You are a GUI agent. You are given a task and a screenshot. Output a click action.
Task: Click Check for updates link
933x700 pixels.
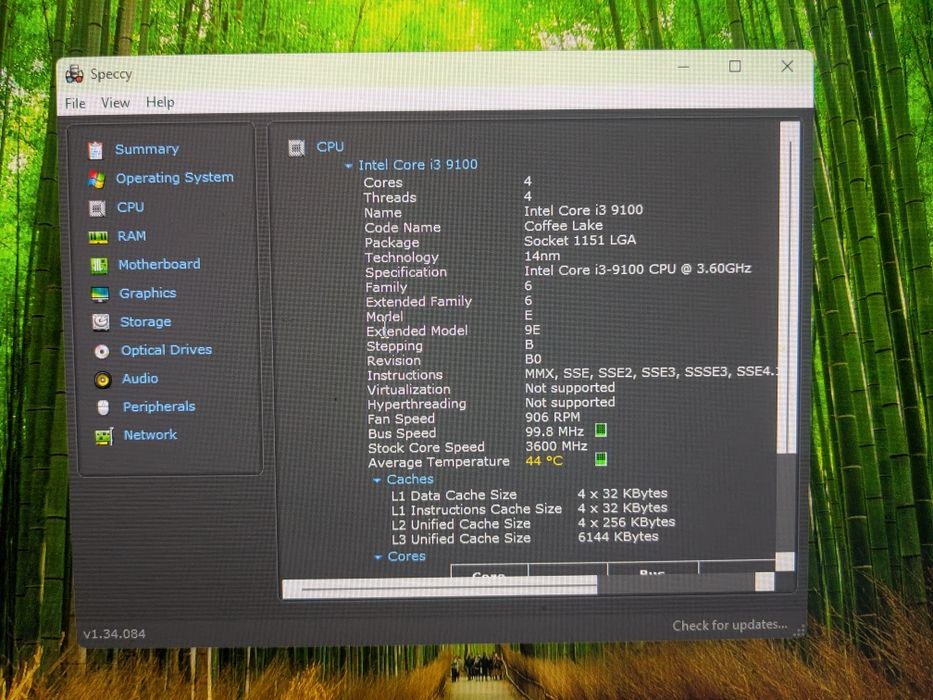coord(730,625)
